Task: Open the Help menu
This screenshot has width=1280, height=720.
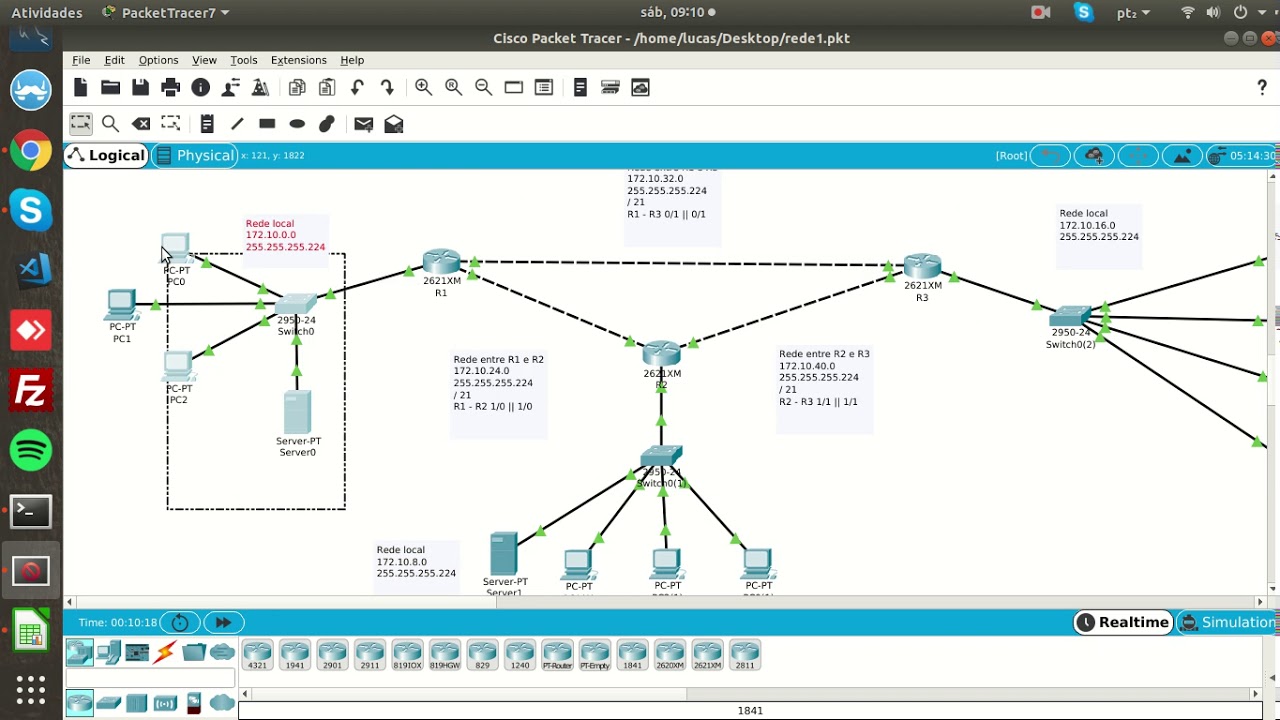Action: 352,60
